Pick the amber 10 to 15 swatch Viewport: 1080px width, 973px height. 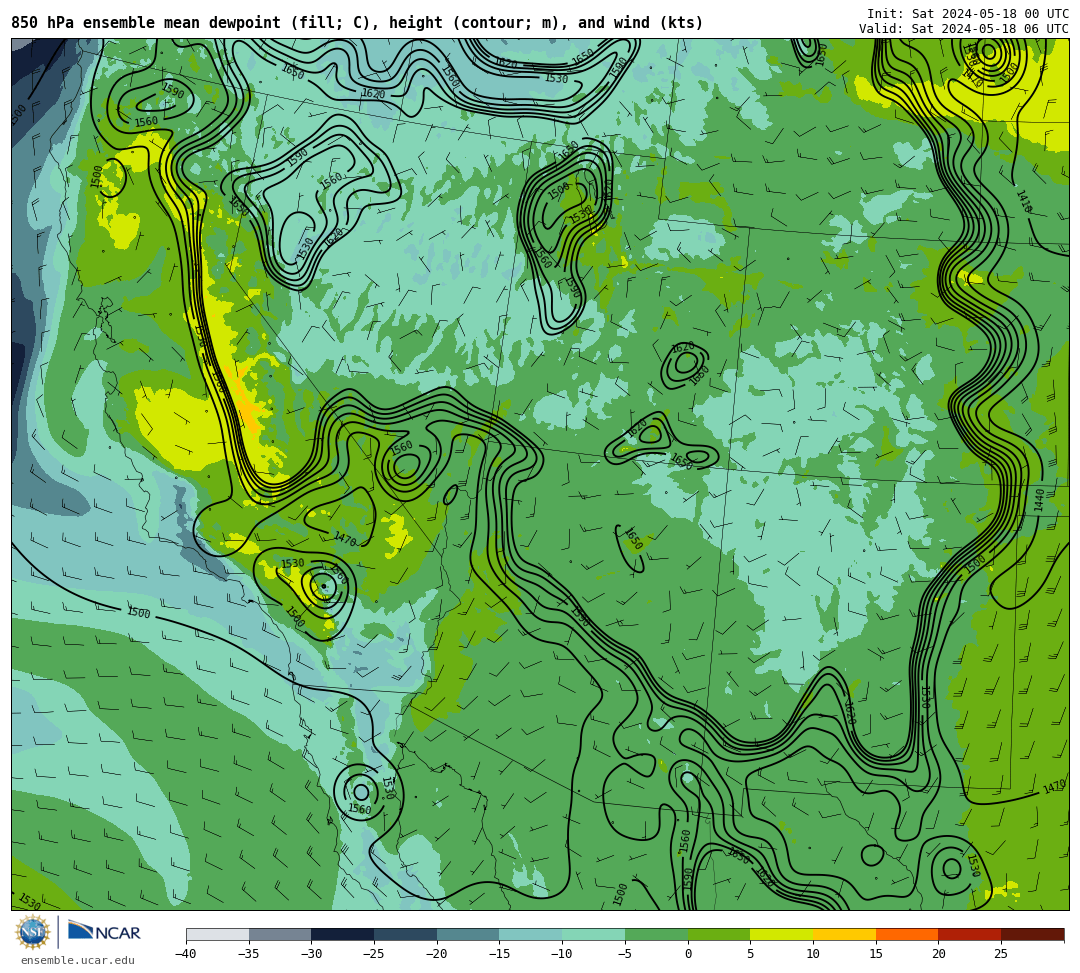tap(844, 934)
